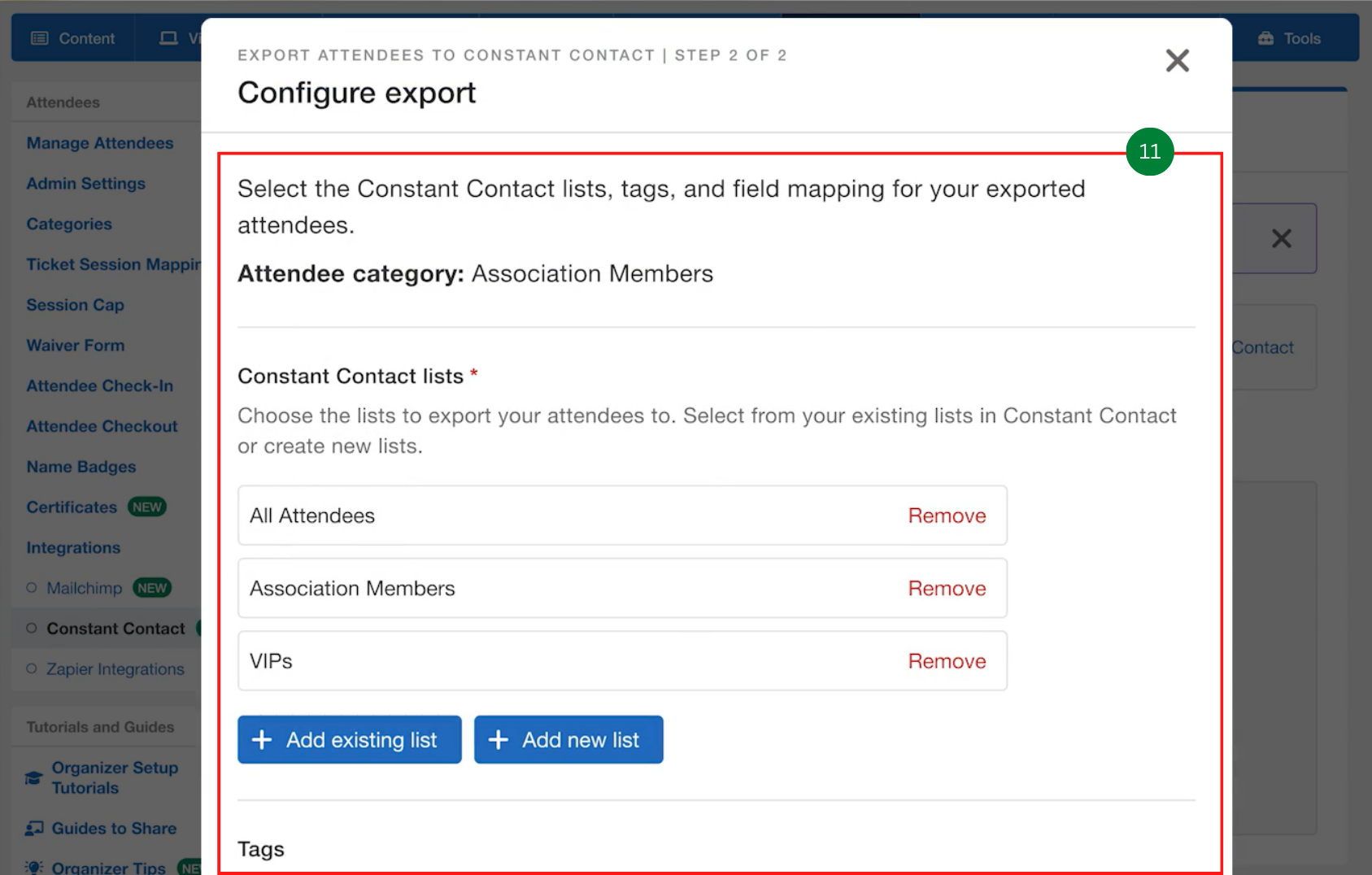Open Guides to Share
This screenshot has width=1372, height=875.
[x=114, y=829]
